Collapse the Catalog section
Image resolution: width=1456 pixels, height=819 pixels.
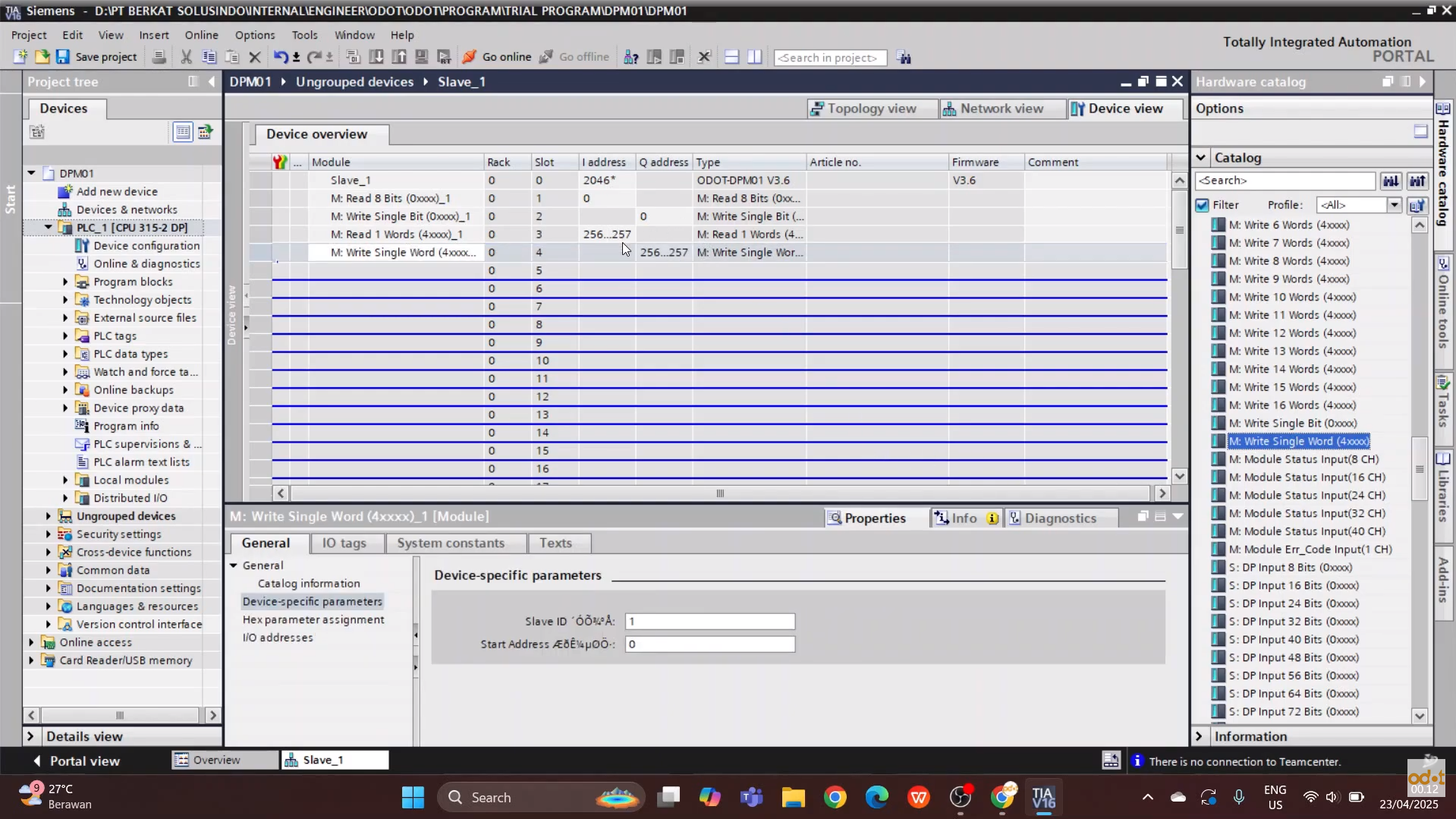[x=1201, y=158]
